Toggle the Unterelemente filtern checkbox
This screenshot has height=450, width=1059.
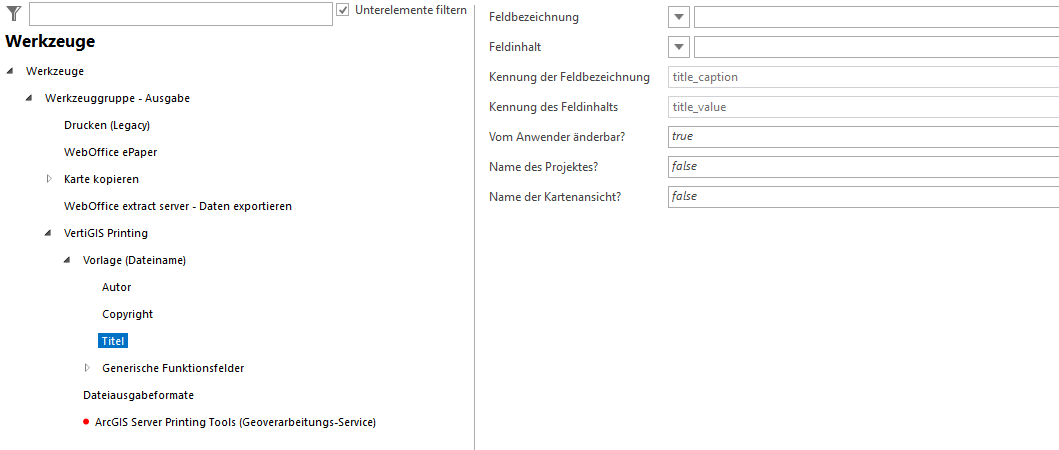[x=343, y=10]
